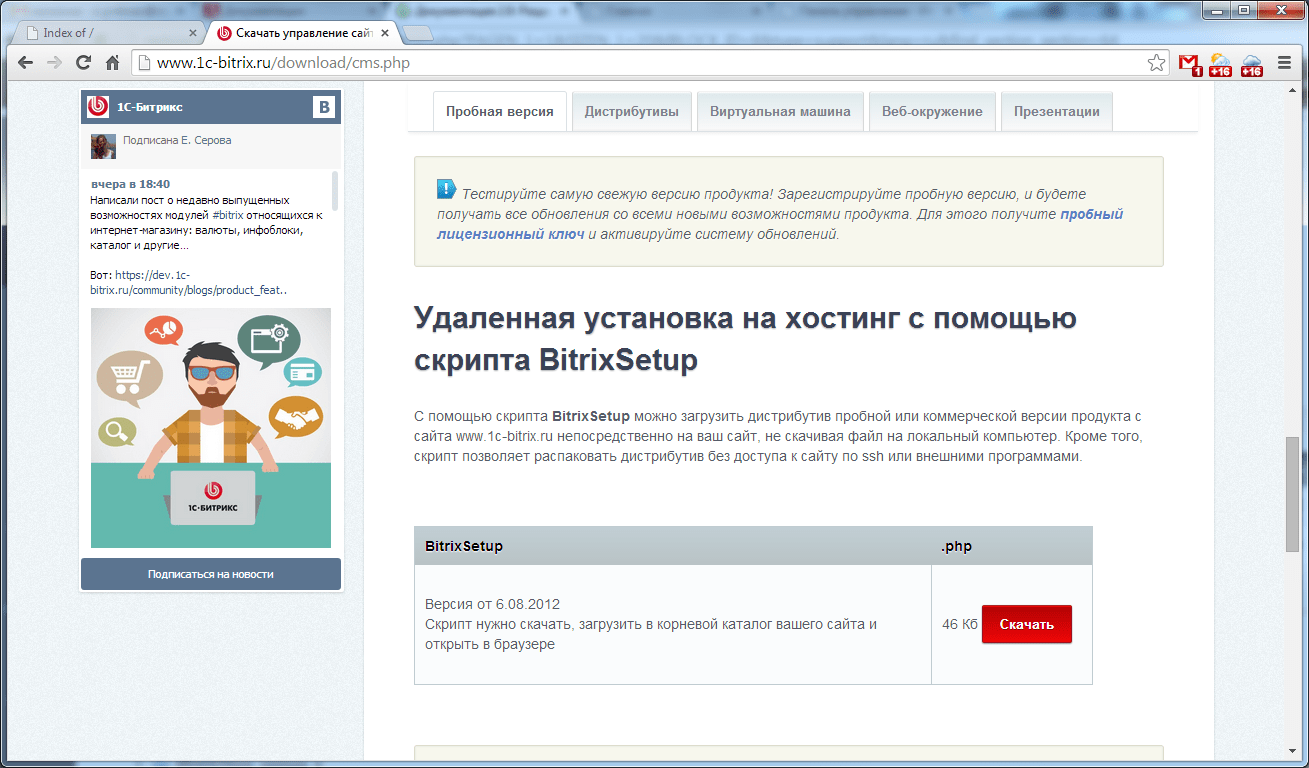Select the 'Презентации' tab
The width and height of the screenshot is (1309, 768).
coord(1056,111)
